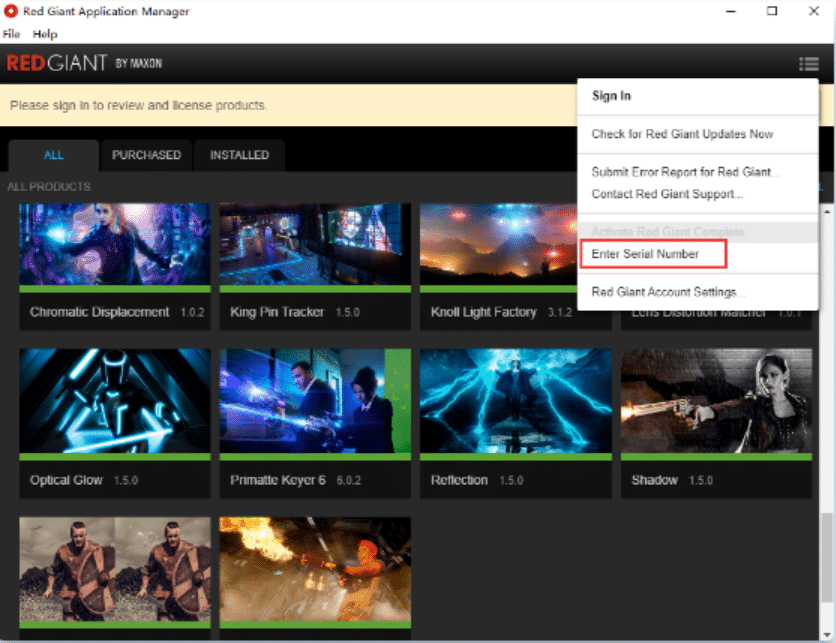Open the Shadow product thumbnail
The image size is (836, 643).
[715, 400]
